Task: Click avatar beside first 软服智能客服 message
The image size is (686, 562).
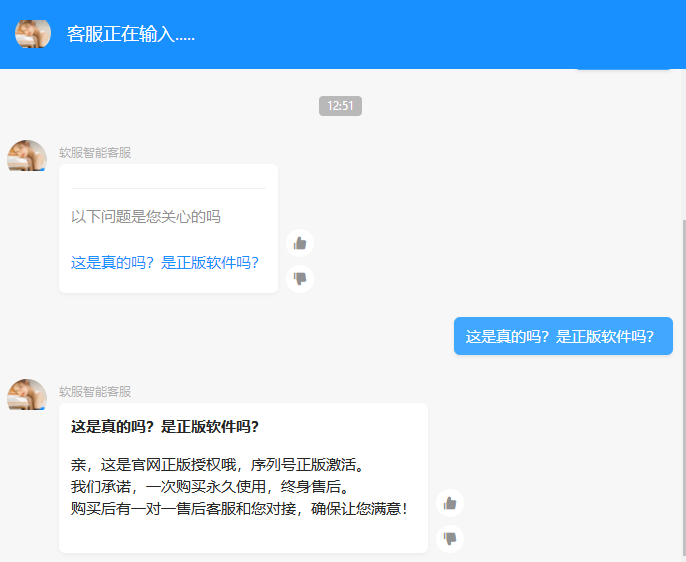Action: [27, 155]
